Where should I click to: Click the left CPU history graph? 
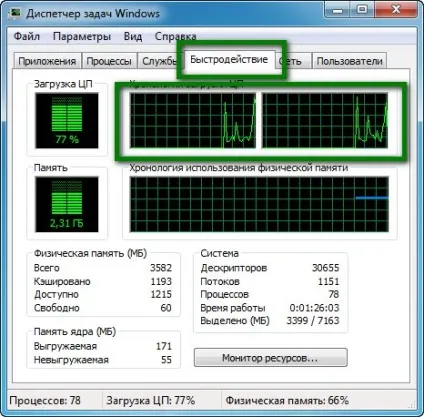(x=193, y=120)
